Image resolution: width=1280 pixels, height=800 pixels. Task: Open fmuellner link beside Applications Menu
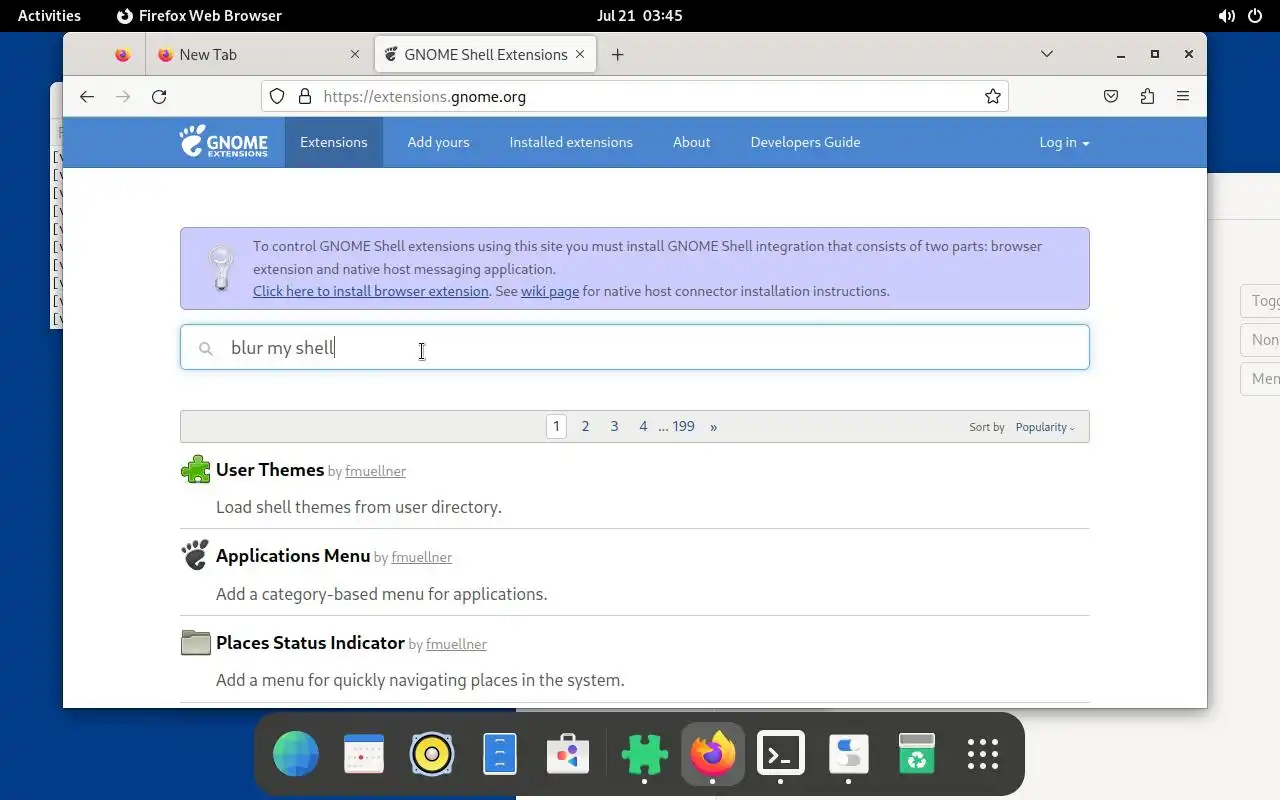[x=421, y=557]
